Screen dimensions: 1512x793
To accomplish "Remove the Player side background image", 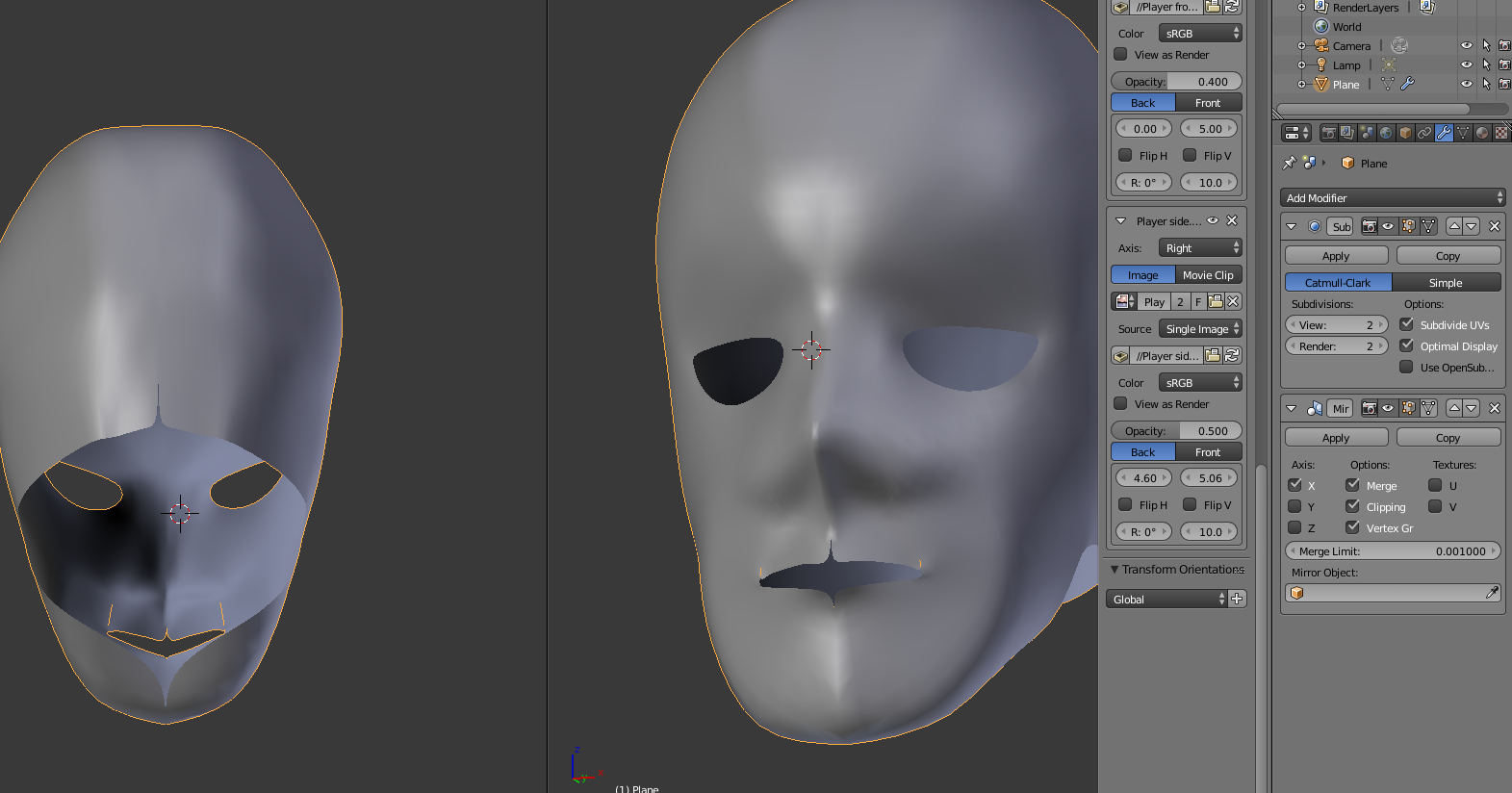I will tap(1232, 220).
